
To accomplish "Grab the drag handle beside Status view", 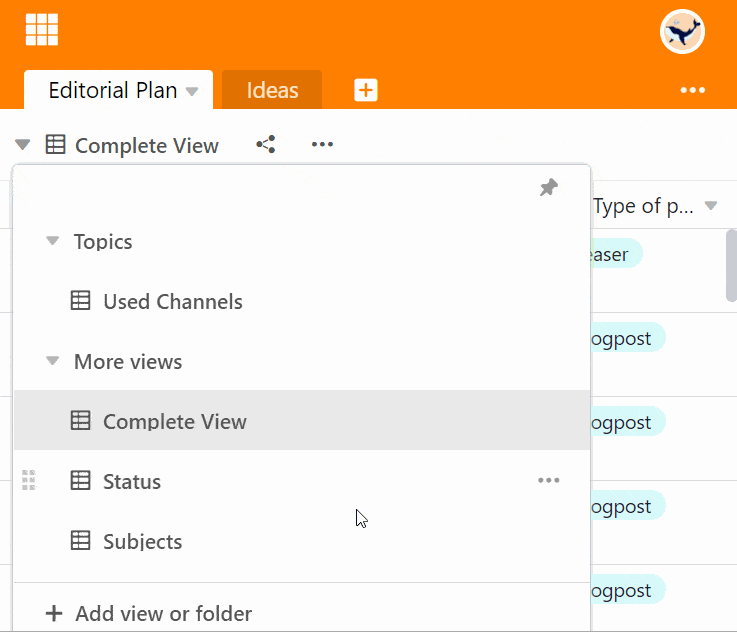I will click(29, 481).
